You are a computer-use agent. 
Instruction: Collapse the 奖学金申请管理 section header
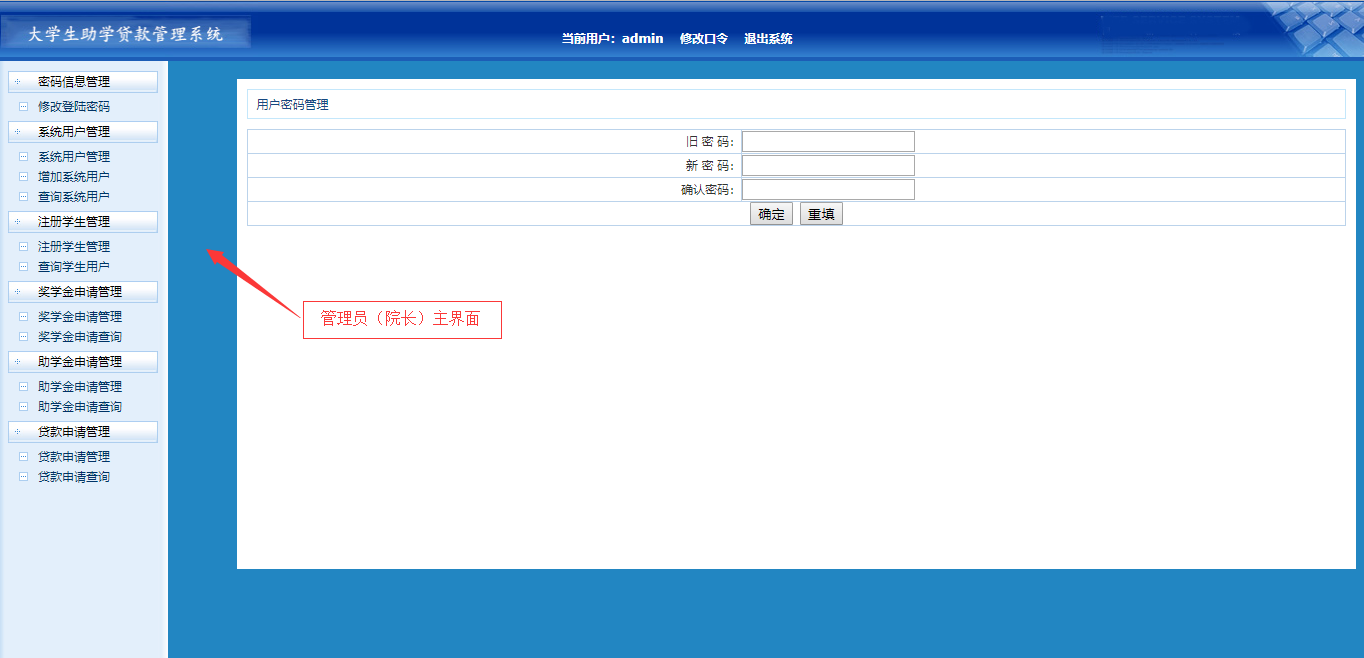pos(82,292)
